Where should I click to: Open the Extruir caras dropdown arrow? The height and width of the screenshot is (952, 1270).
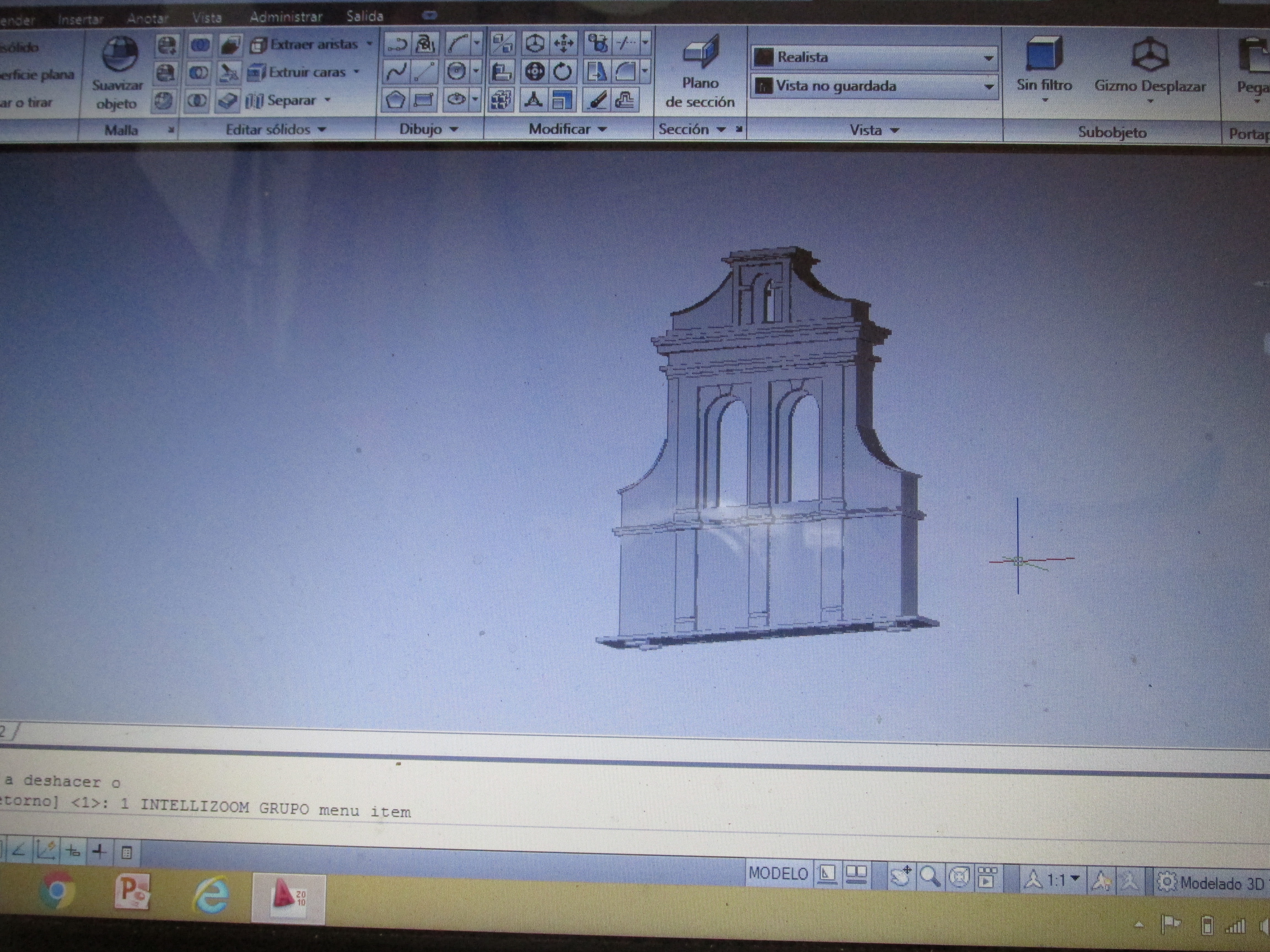point(357,72)
